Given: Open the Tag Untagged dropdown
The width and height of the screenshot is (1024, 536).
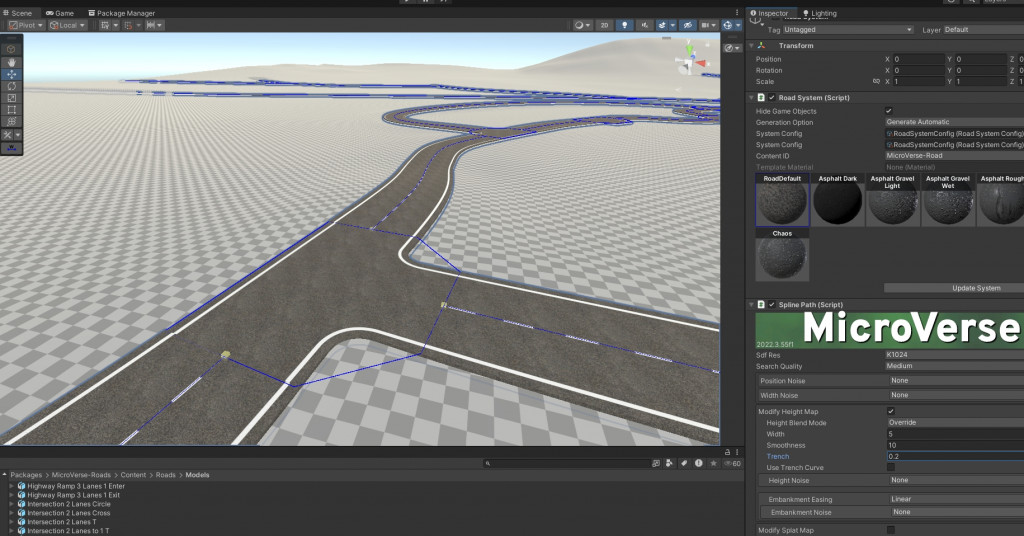Looking at the screenshot, I should 848,29.
